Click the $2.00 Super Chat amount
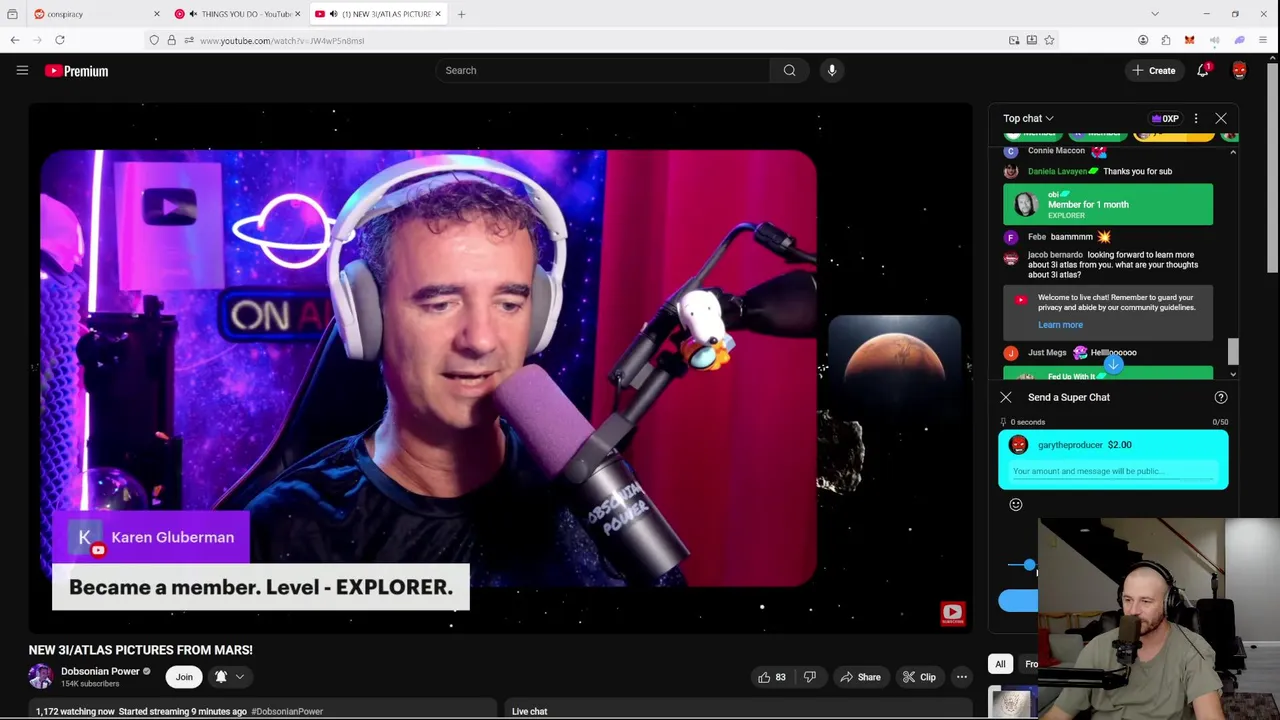This screenshot has height=720, width=1280. pyautogui.click(x=1120, y=445)
